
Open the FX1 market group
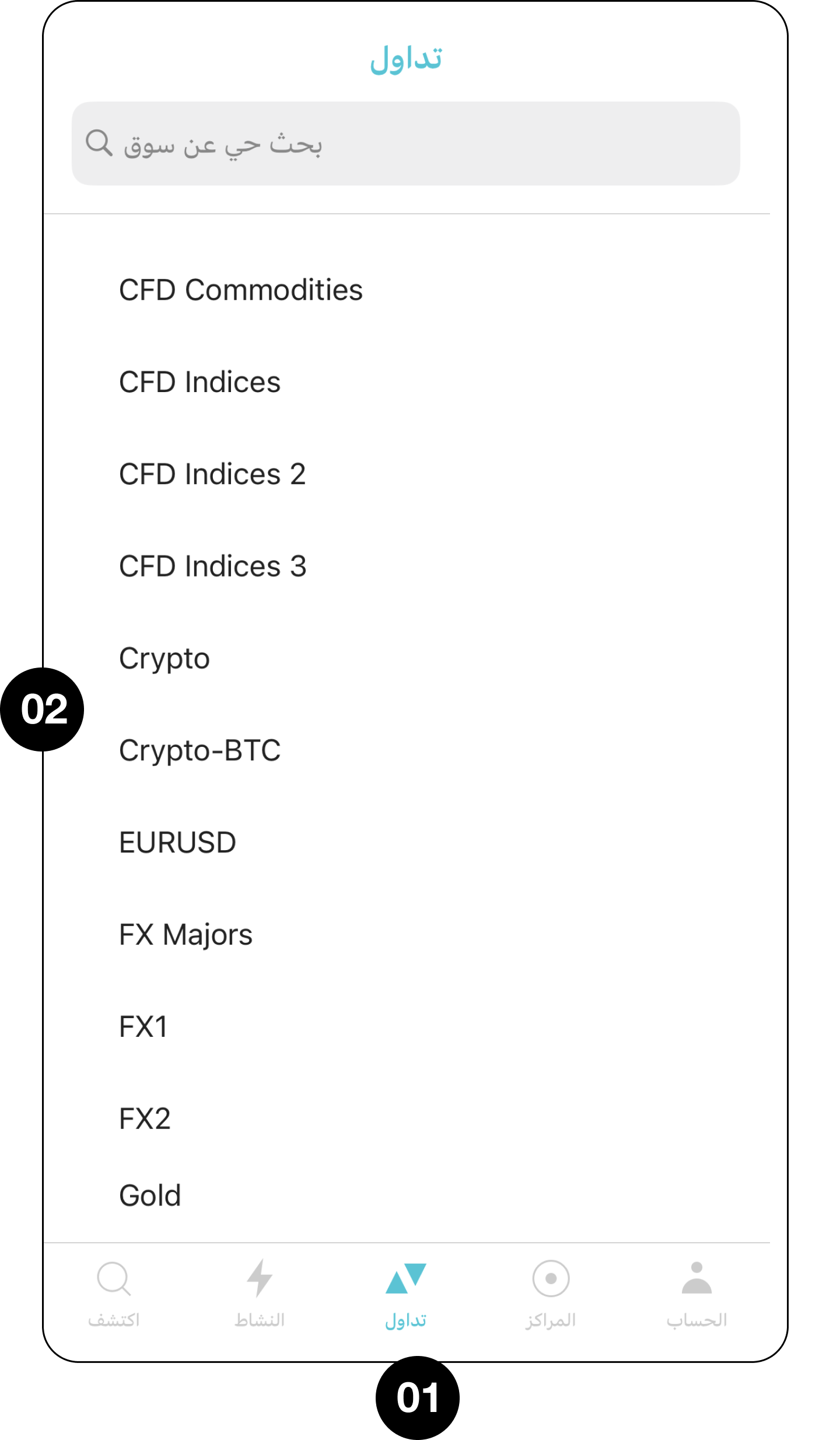(143, 1027)
